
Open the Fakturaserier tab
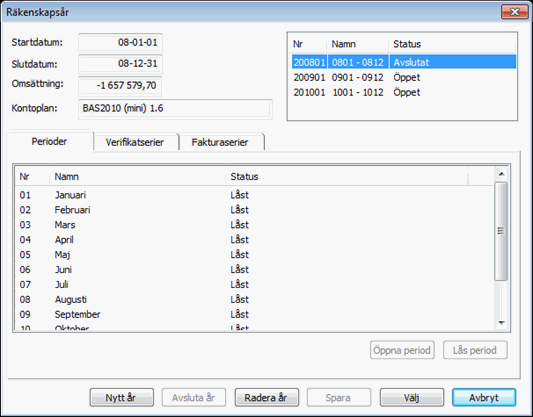[221, 142]
